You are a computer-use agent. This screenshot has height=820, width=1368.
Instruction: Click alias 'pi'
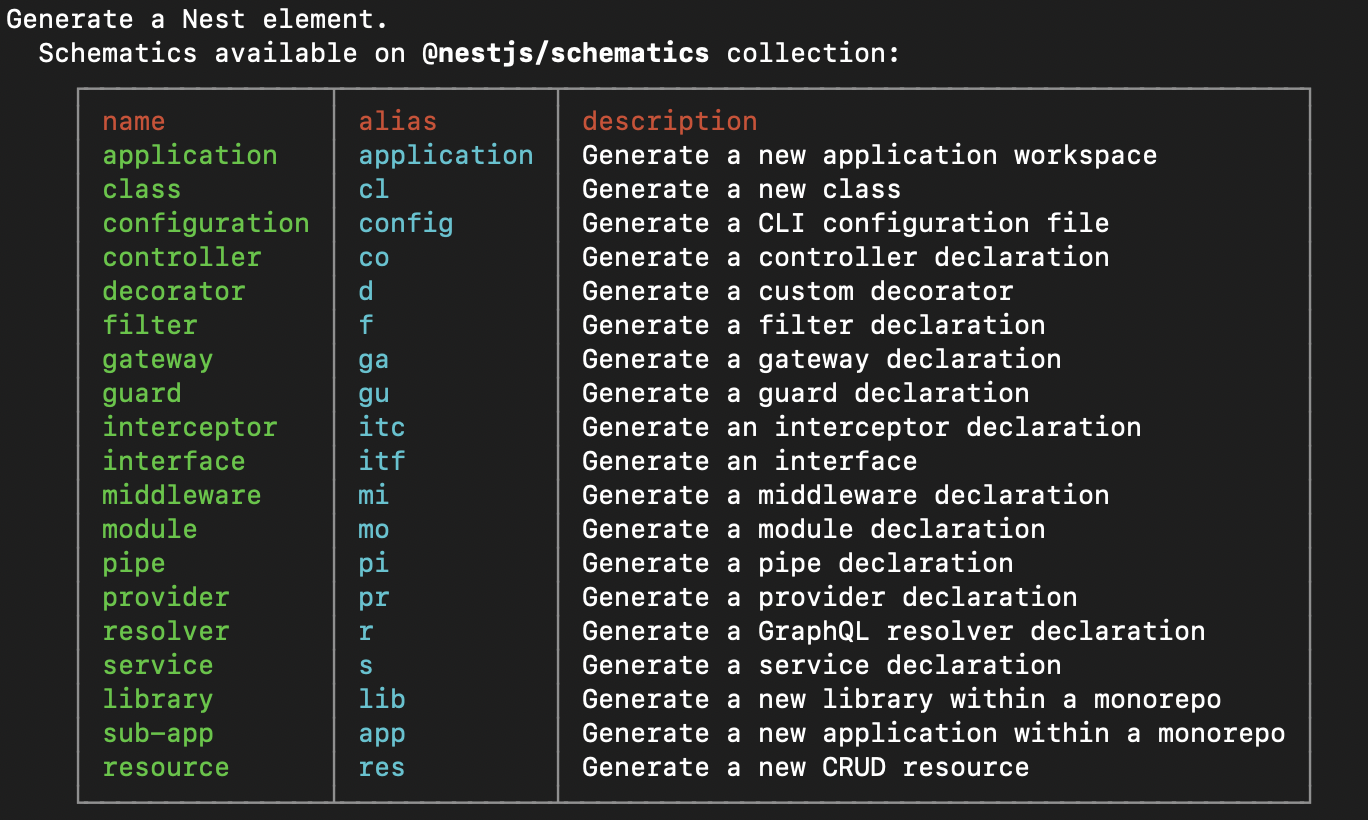point(374,564)
